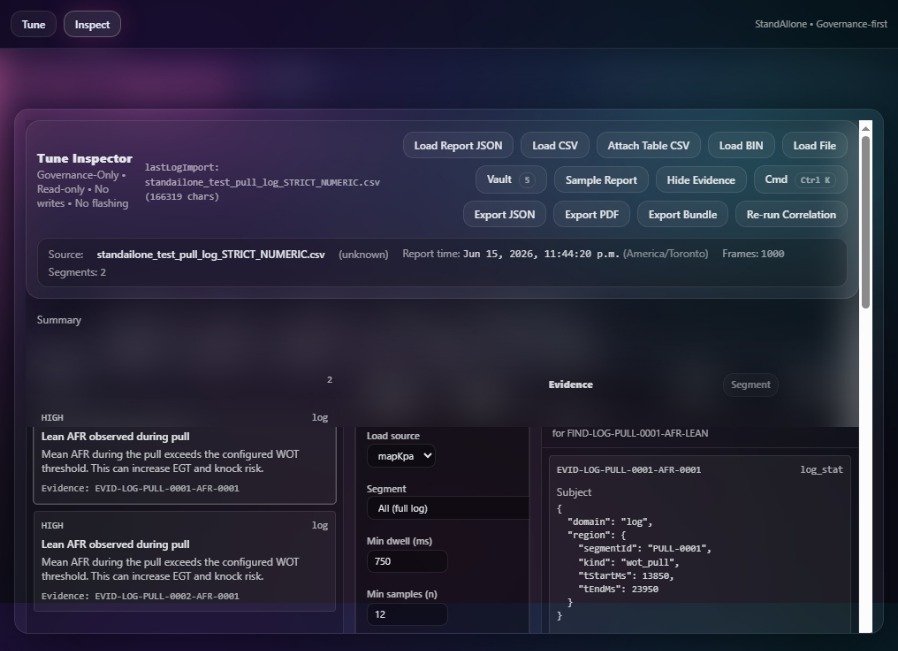
Task: Click the '"segmentId": "PULL-0001"' line
Action: point(644,549)
